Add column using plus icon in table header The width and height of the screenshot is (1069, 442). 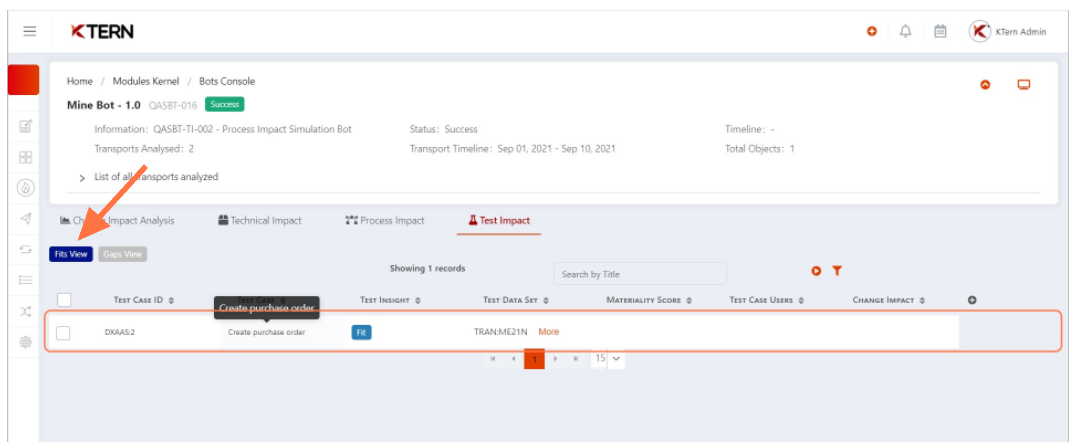973,299
